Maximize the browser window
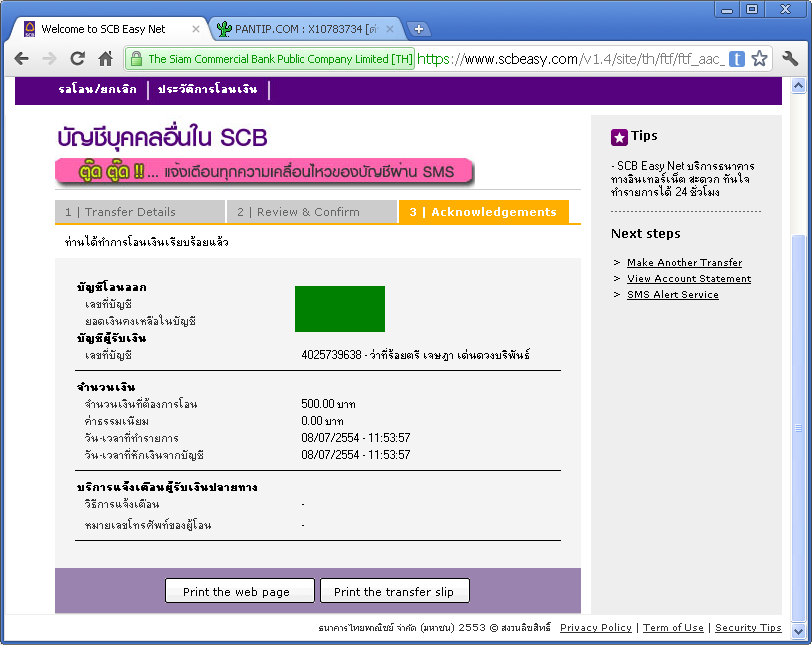Viewport: 812px width, 645px height. click(751, 9)
